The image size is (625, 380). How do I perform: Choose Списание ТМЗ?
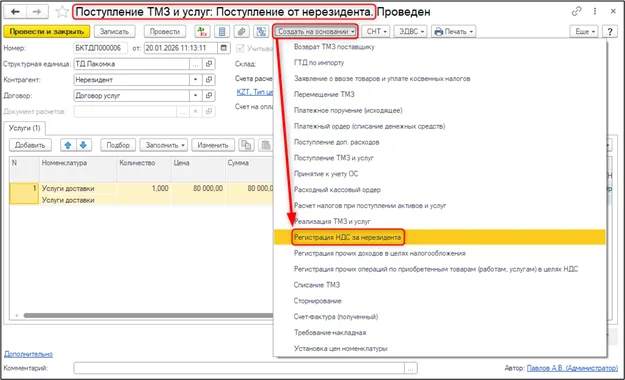coord(440,285)
